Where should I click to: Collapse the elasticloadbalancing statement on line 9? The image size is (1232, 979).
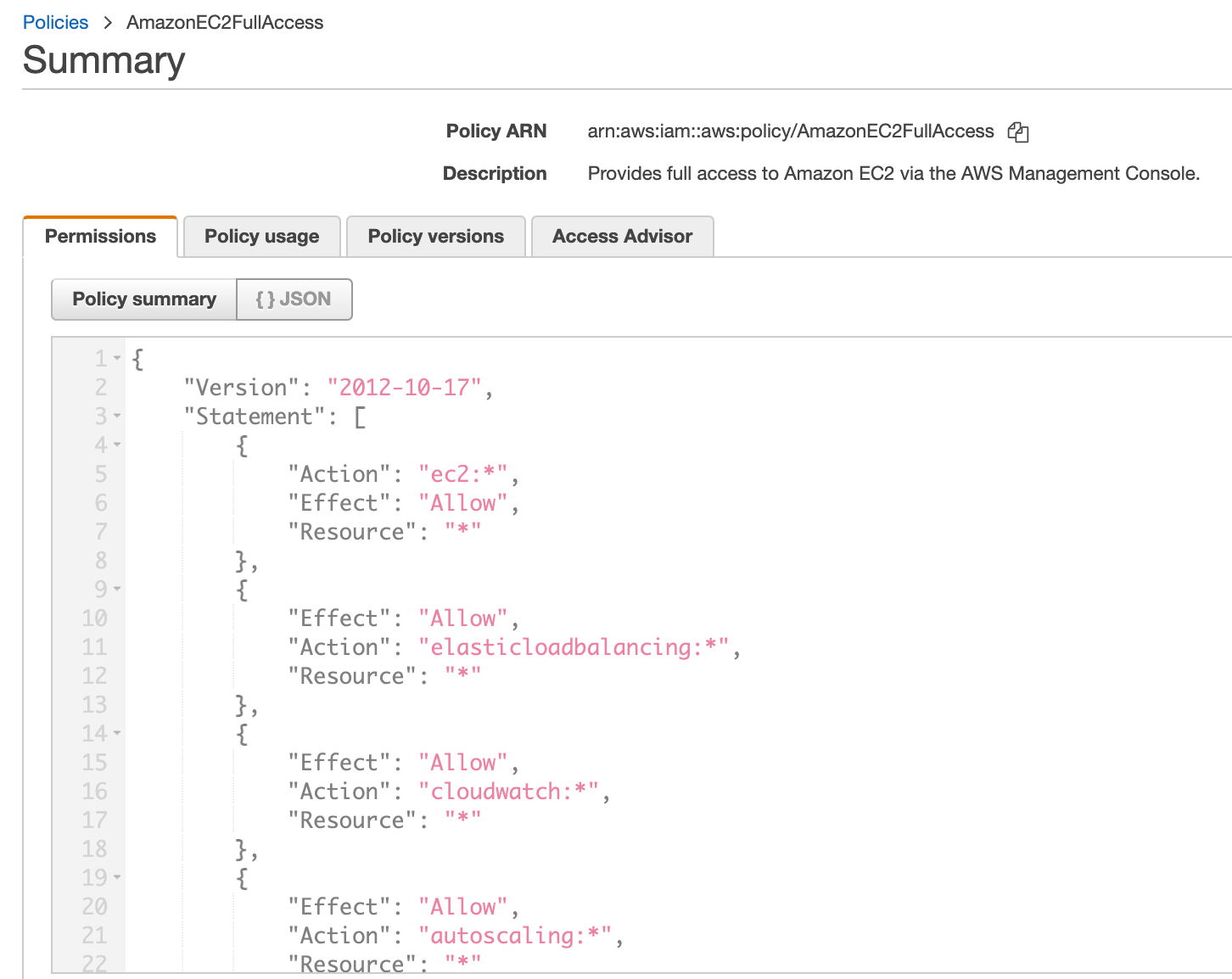117,589
